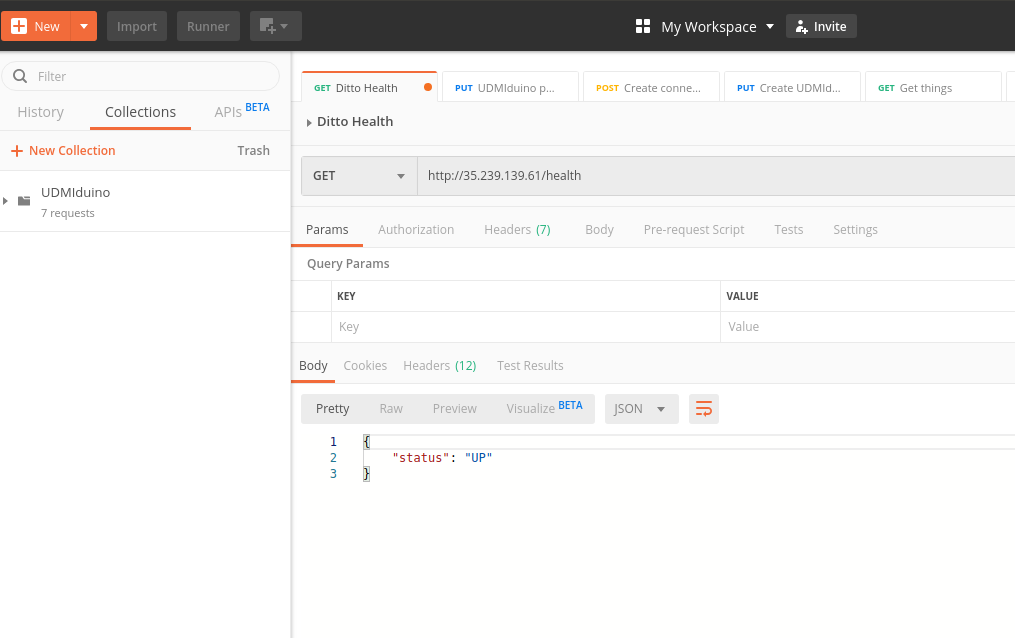Open the Tests tab
Image resolution: width=1015 pixels, height=638 pixels.
point(788,230)
